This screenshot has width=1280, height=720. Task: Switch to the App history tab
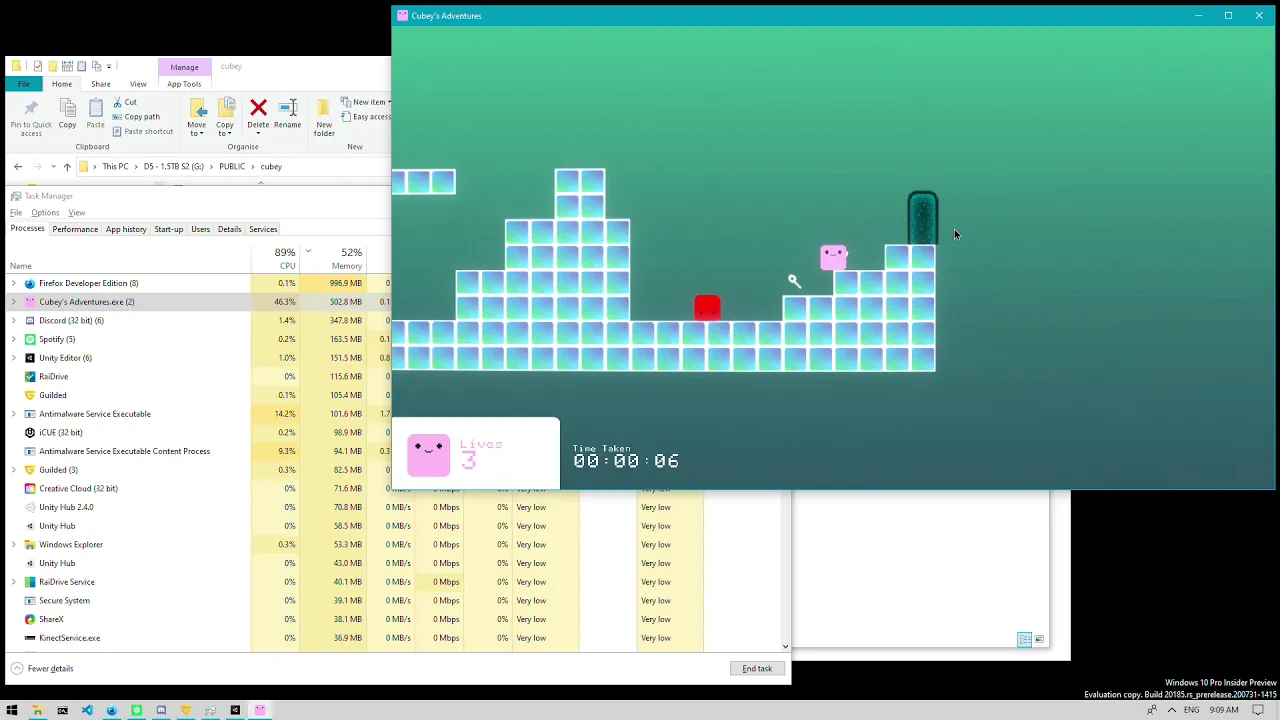(126, 229)
